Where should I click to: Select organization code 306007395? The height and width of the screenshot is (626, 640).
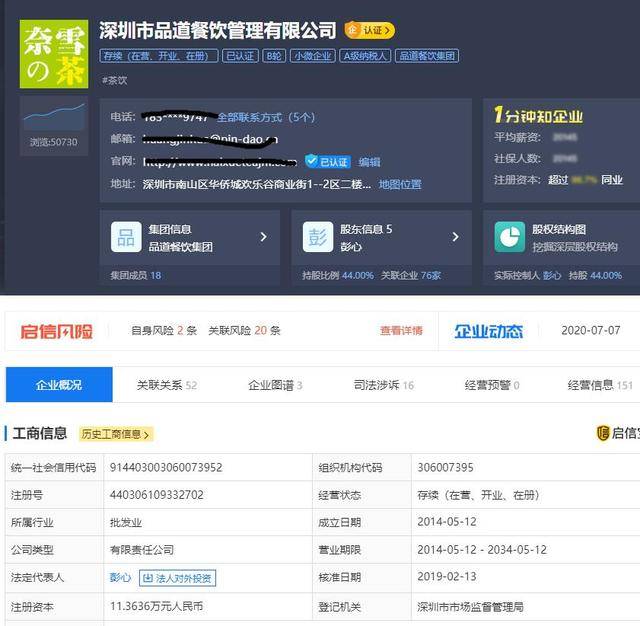pyautogui.click(x=445, y=468)
